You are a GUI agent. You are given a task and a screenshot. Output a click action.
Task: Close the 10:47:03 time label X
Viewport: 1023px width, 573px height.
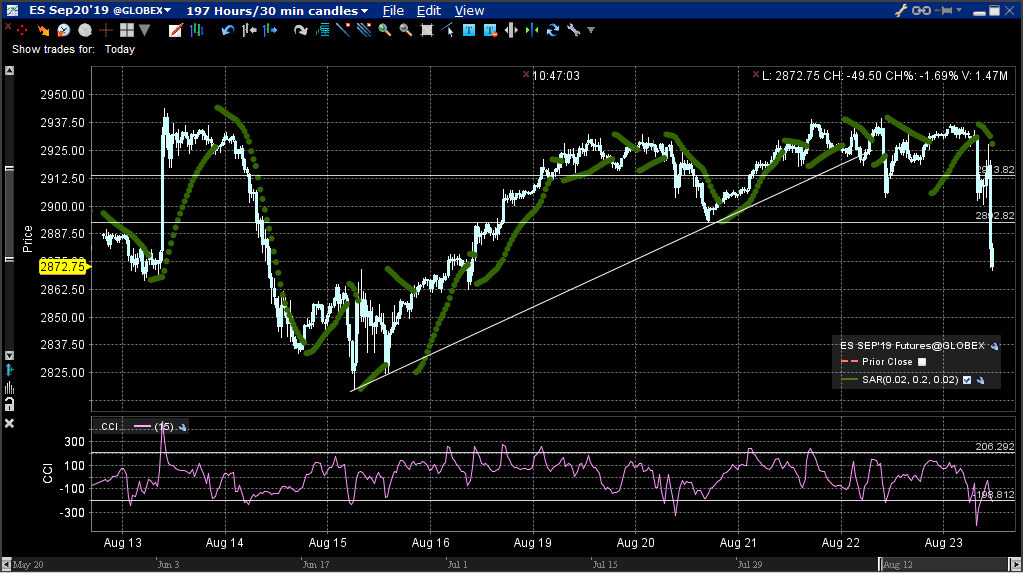[x=526, y=74]
